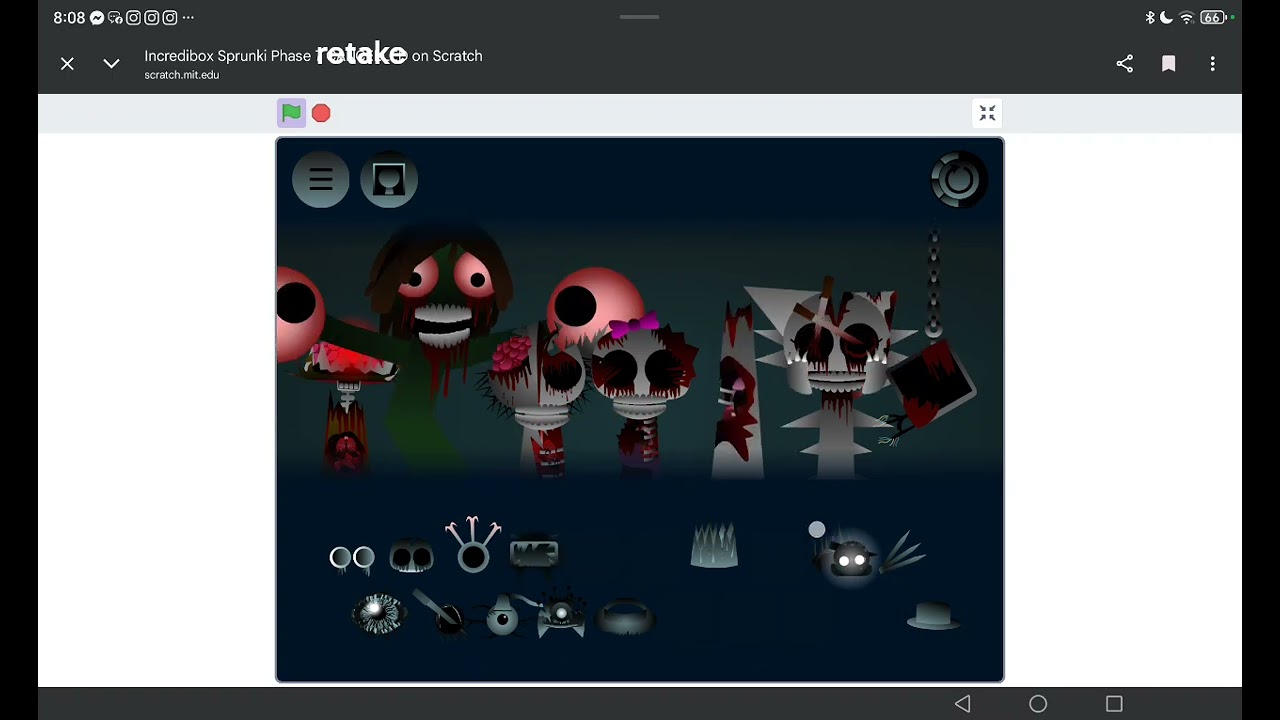The height and width of the screenshot is (720, 1280).
Task: Open the character gallery button beside the menu
Action: pos(389,180)
